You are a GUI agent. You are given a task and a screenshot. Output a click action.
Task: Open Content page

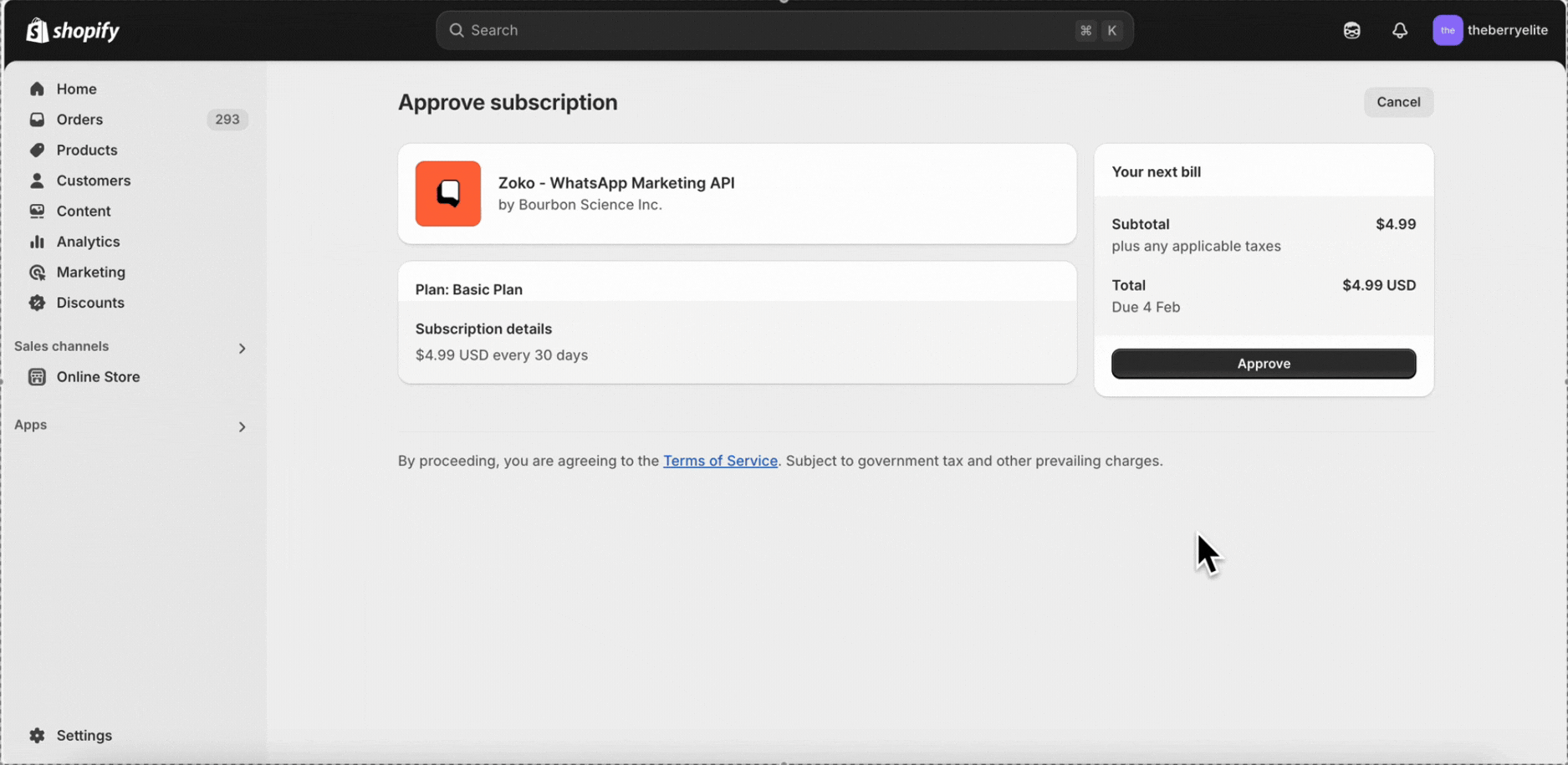point(84,212)
